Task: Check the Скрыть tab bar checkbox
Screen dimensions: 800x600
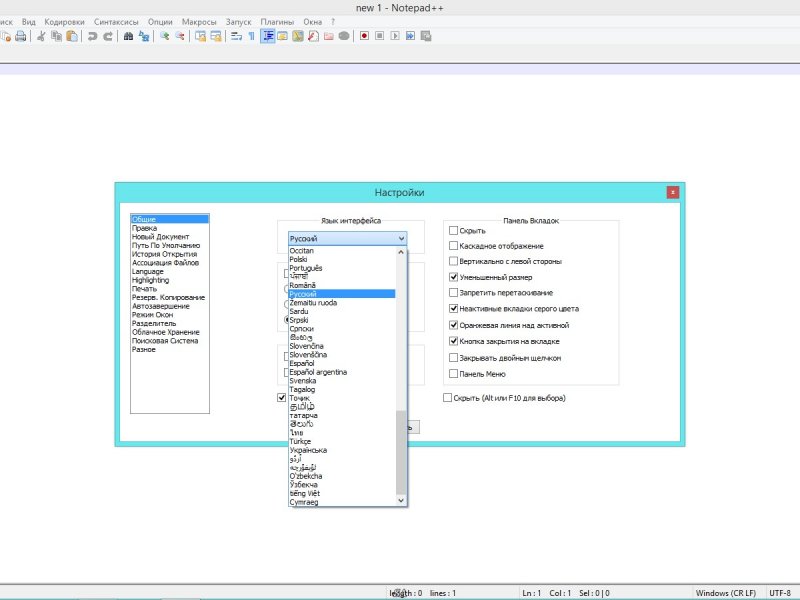Action: pyautogui.click(x=453, y=231)
